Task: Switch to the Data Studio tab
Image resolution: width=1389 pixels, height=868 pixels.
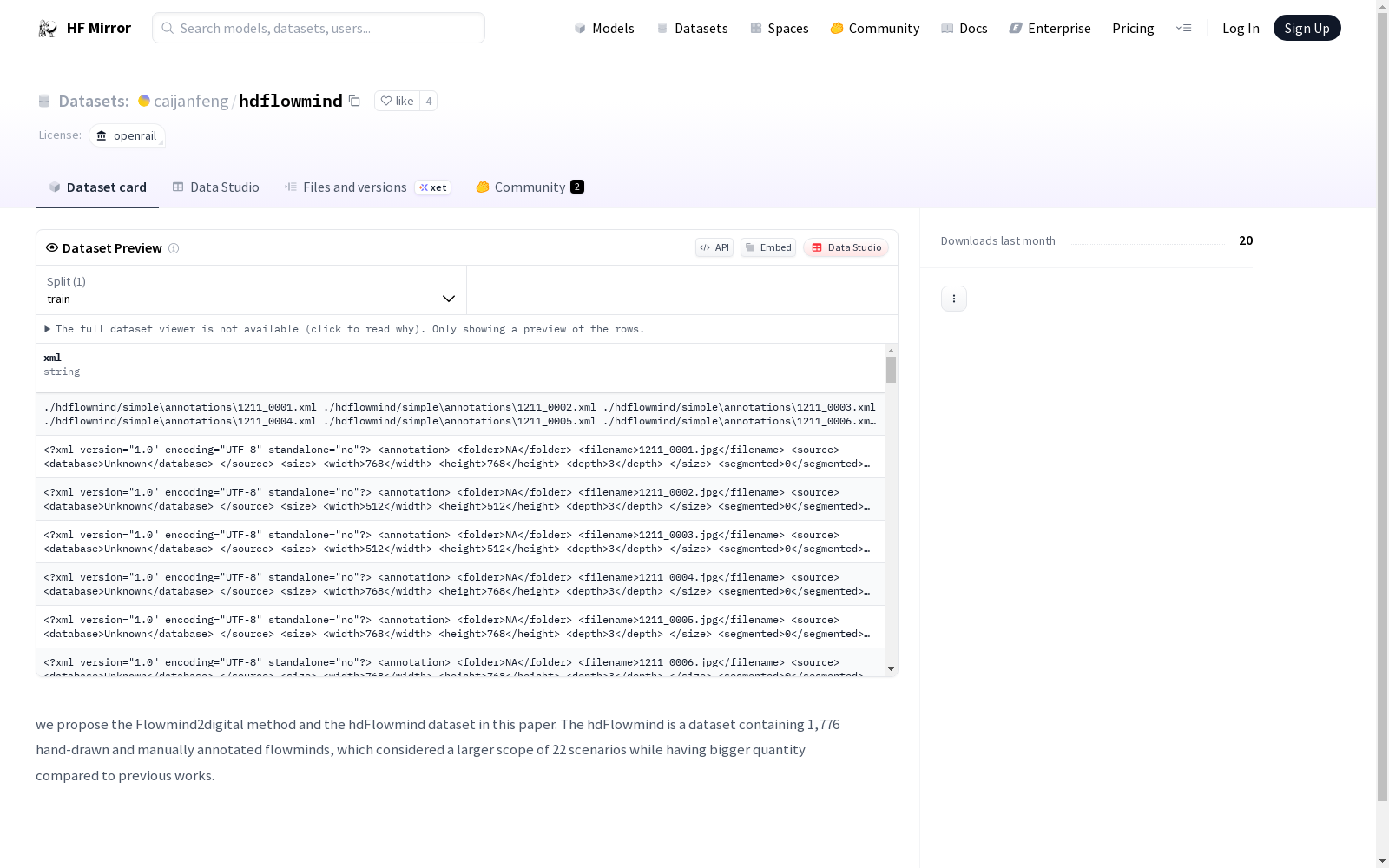Action: click(215, 187)
